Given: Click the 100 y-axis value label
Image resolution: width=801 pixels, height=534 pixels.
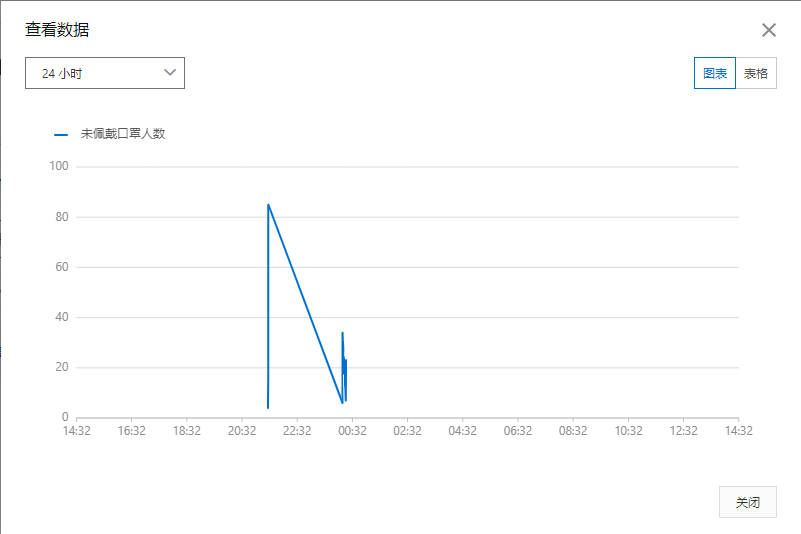Looking at the screenshot, I should pos(58,166).
